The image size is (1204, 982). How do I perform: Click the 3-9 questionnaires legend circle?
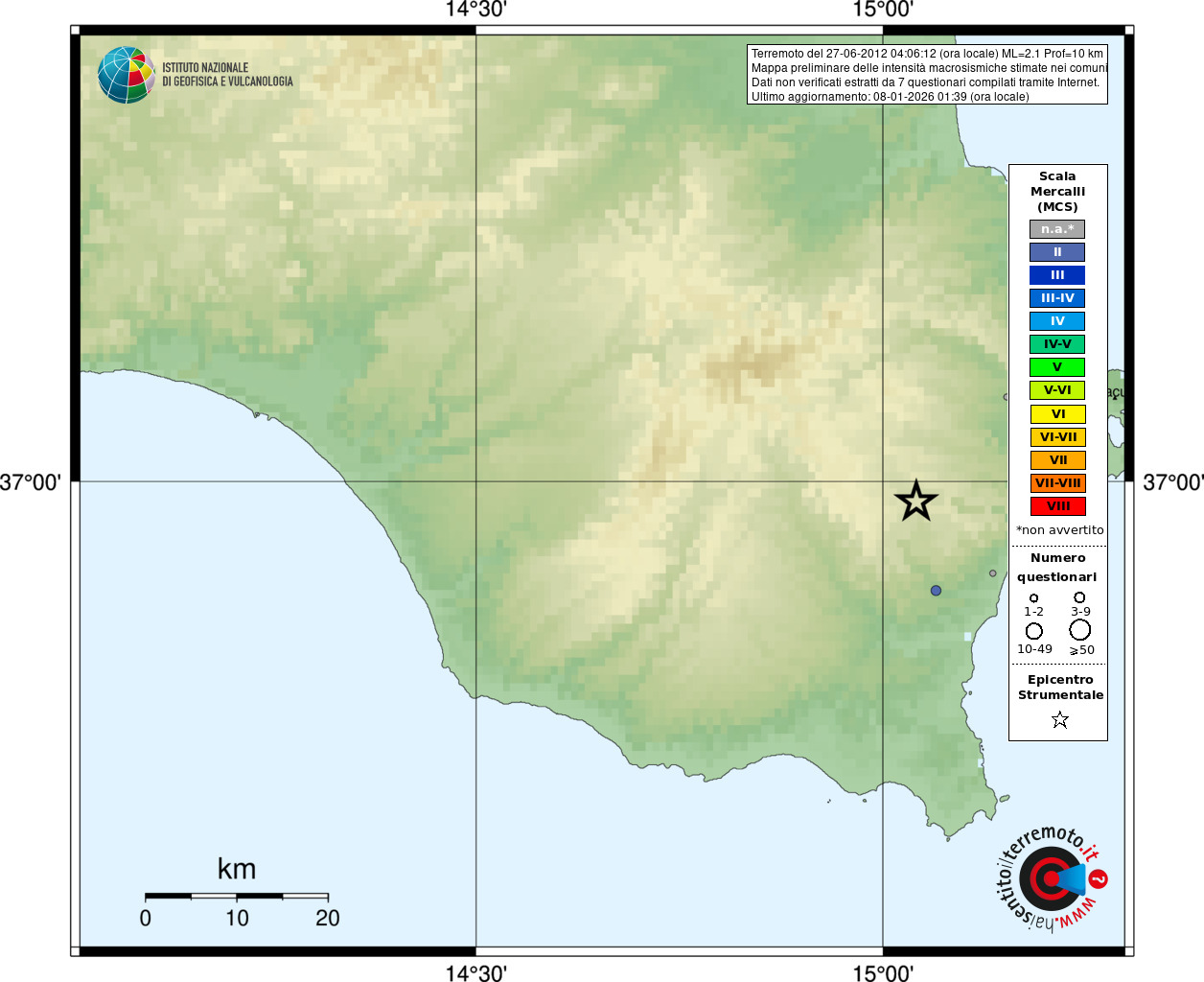(1079, 597)
